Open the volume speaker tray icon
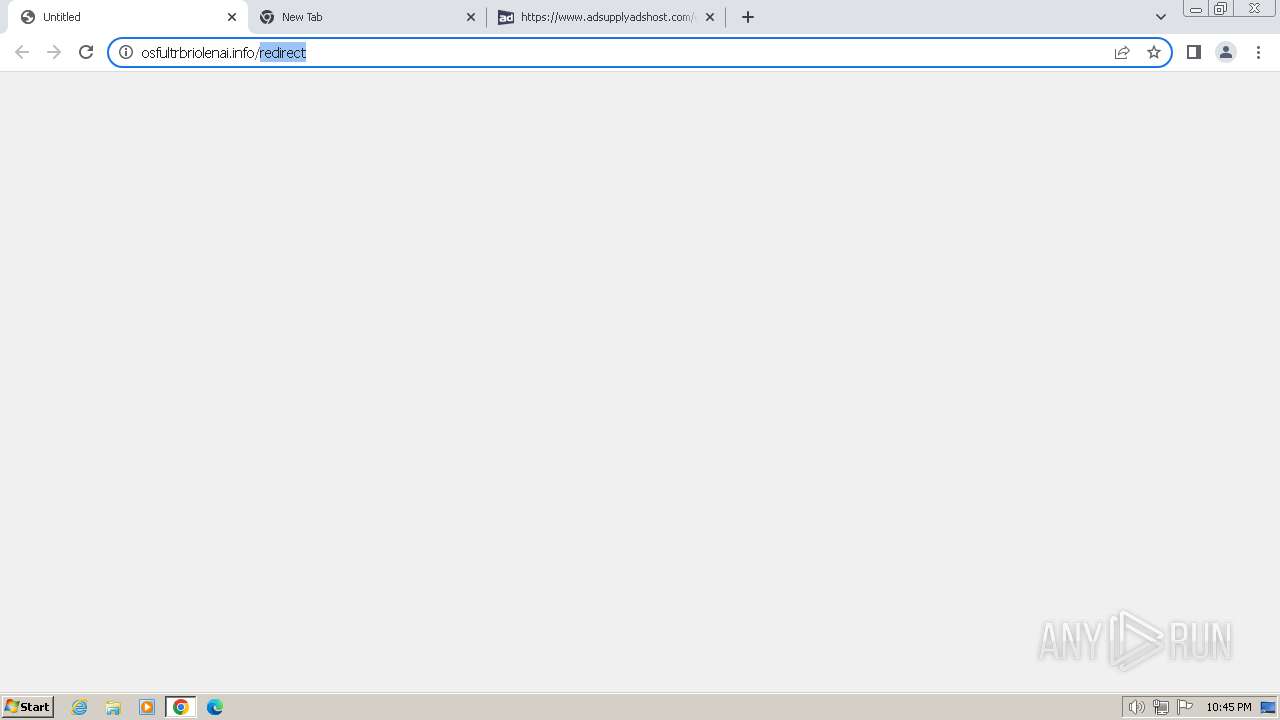This screenshot has height=720, width=1280. click(1136, 707)
